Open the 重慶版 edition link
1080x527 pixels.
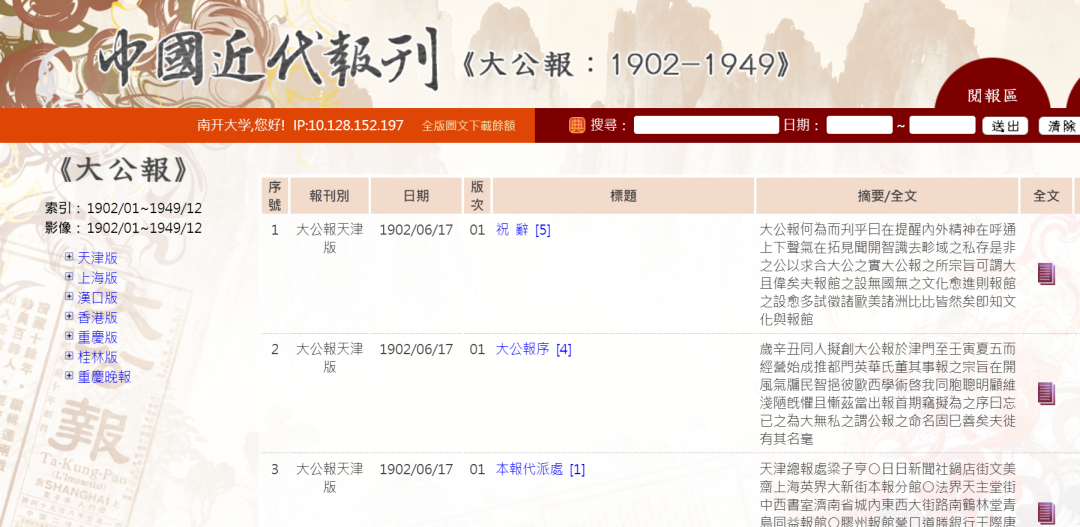point(97,338)
